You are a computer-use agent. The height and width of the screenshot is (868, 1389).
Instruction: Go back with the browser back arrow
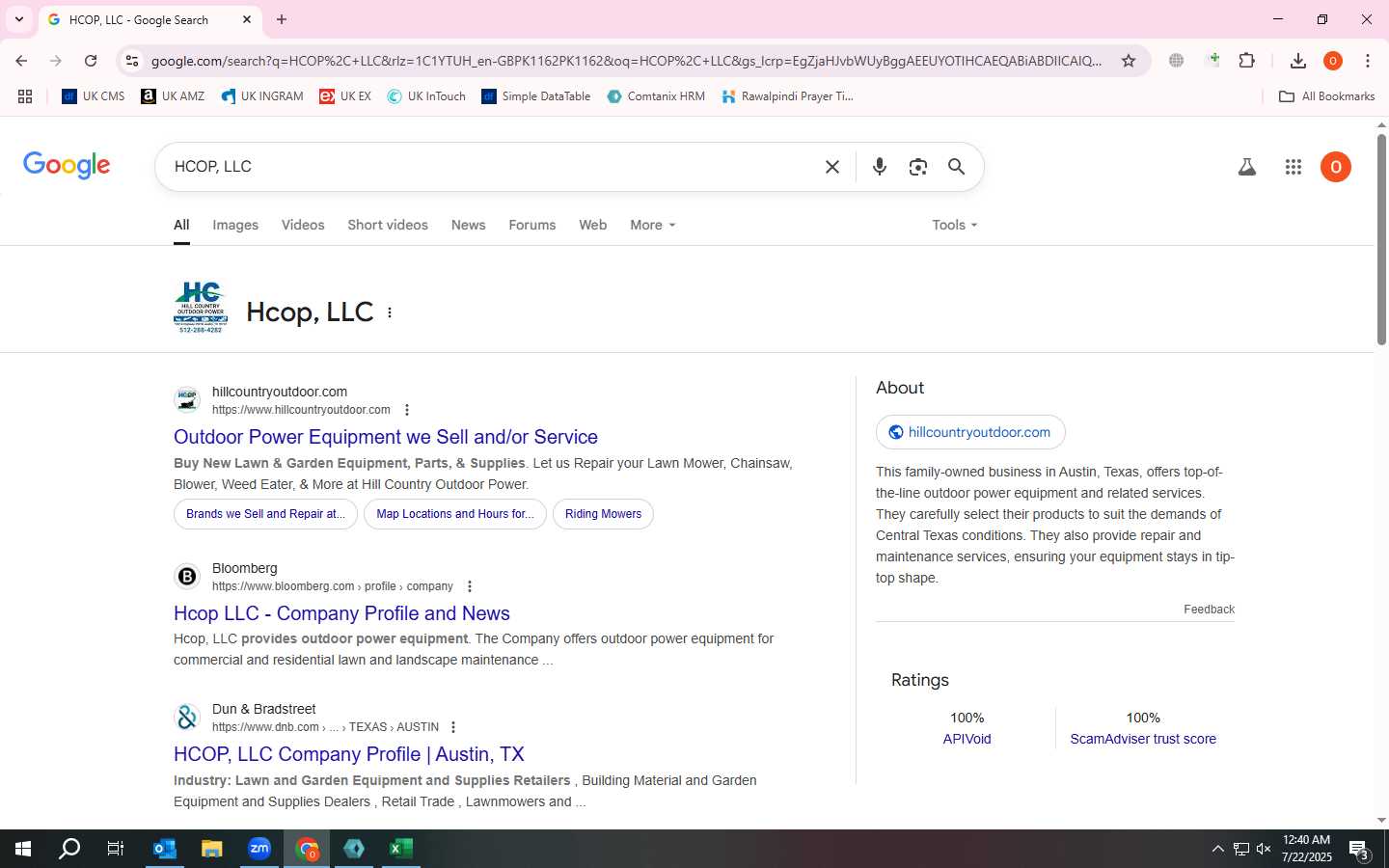point(21,61)
